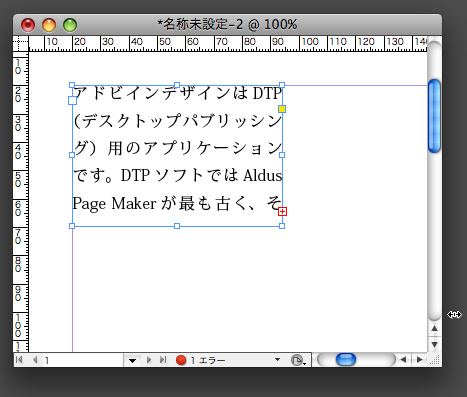Open the document status icon menu
This screenshot has height=397, width=467.
pyautogui.click(x=298, y=360)
